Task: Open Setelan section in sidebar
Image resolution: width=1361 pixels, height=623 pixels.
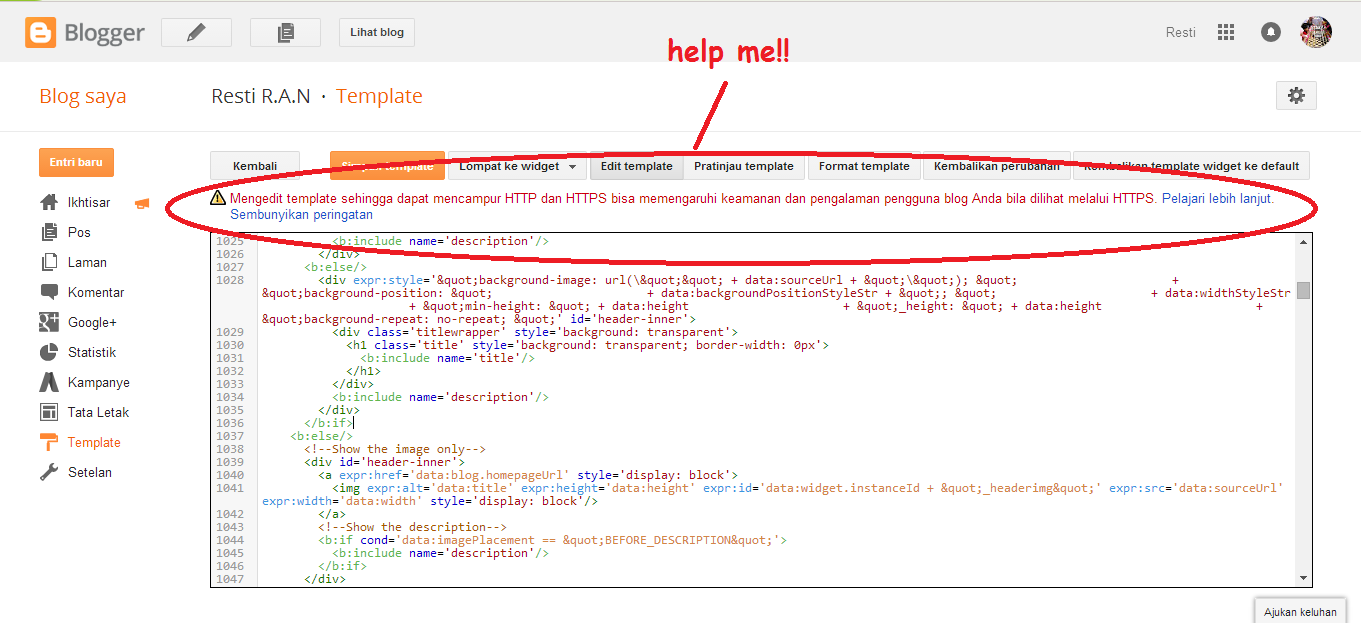Action: 90,472
